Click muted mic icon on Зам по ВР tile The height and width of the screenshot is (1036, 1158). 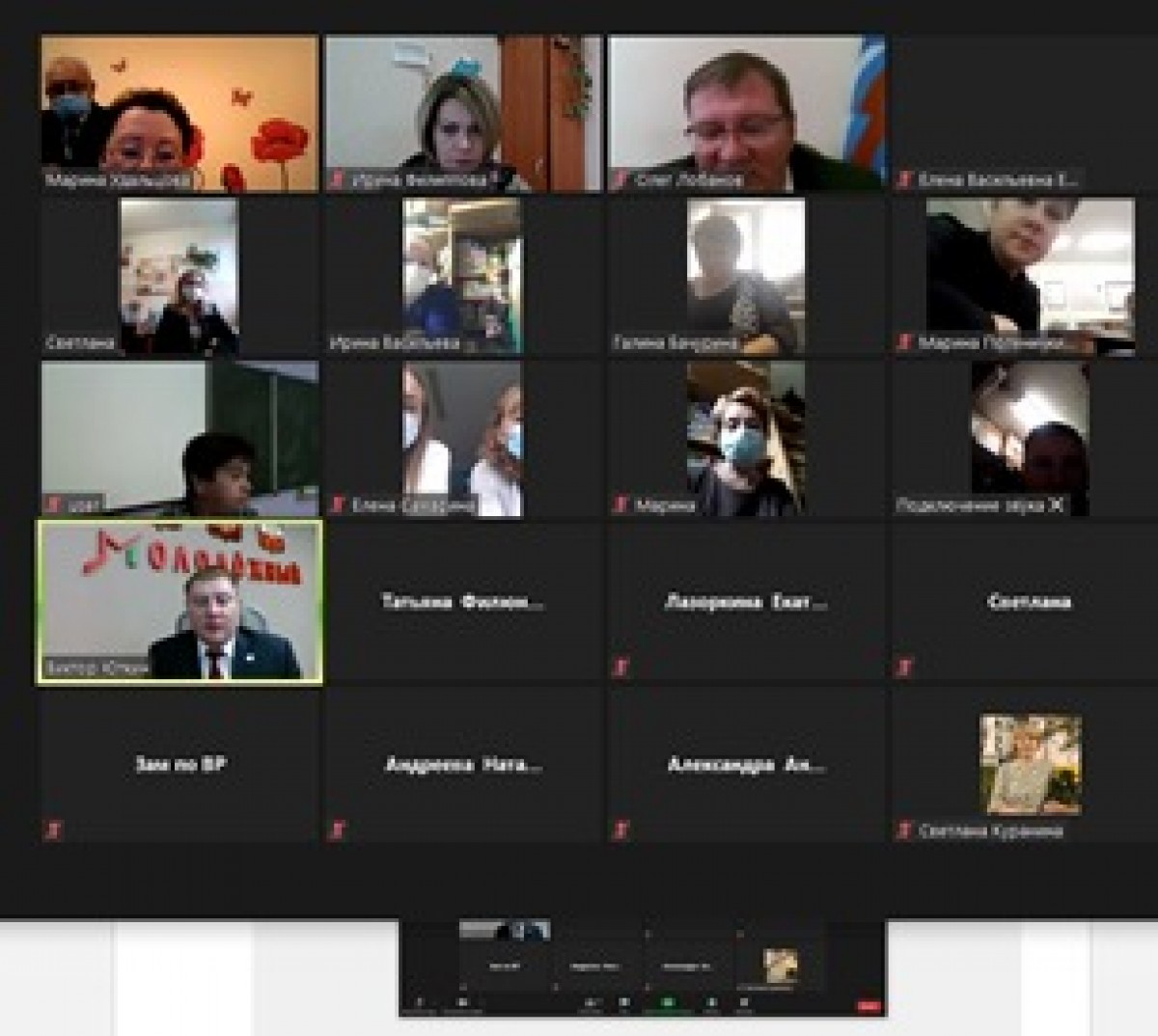(49, 829)
